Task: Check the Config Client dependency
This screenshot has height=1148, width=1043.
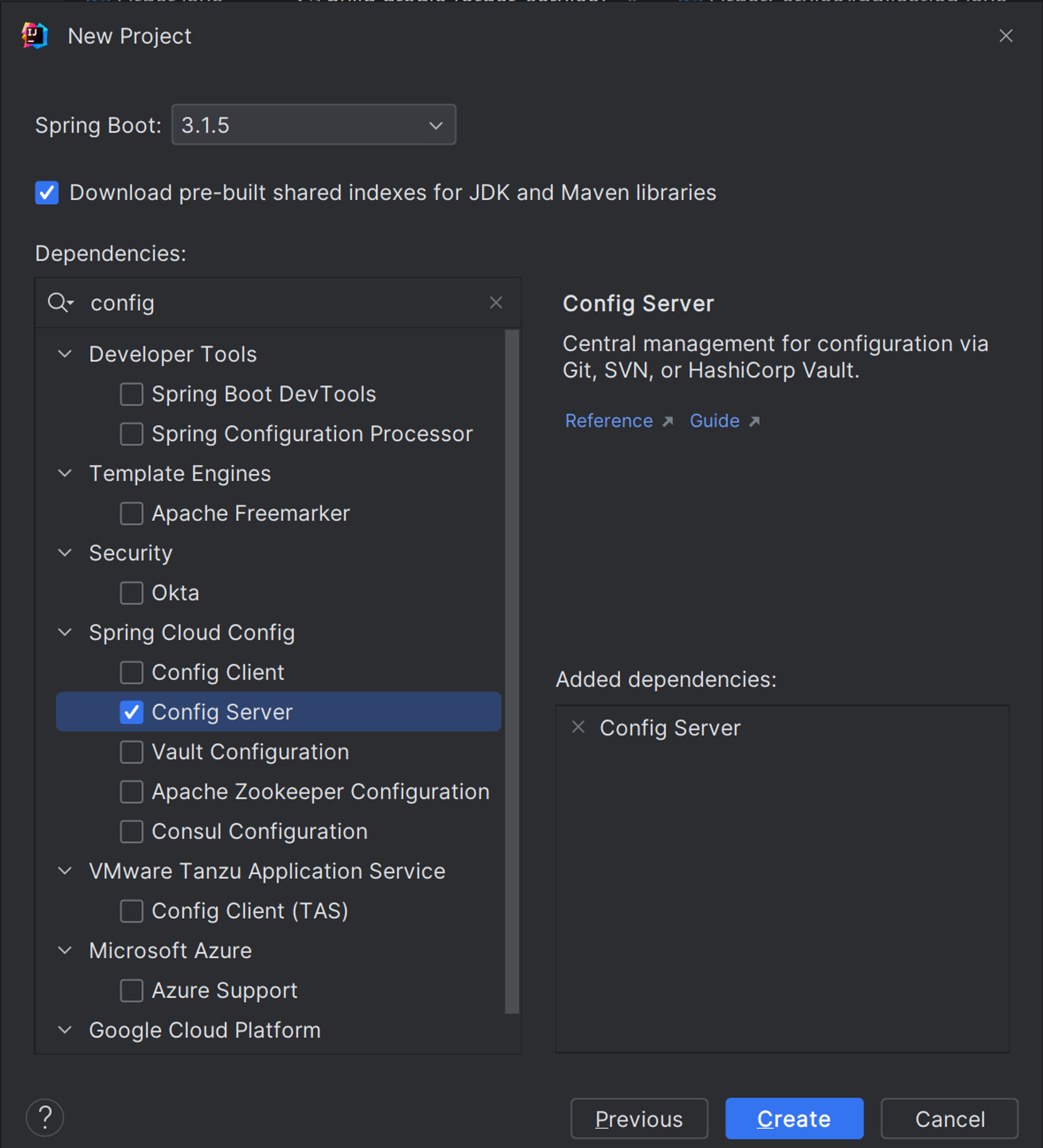Action: [131, 673]
